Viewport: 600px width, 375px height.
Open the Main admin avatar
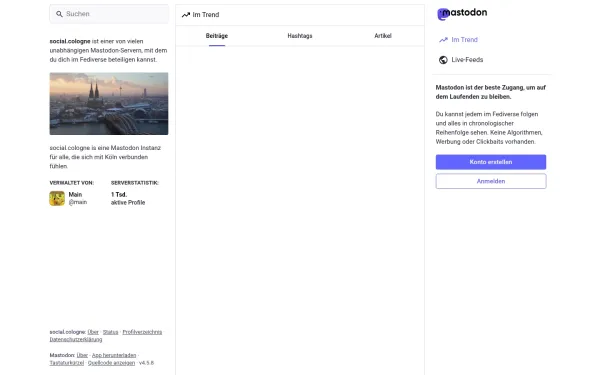coord(57,199)
